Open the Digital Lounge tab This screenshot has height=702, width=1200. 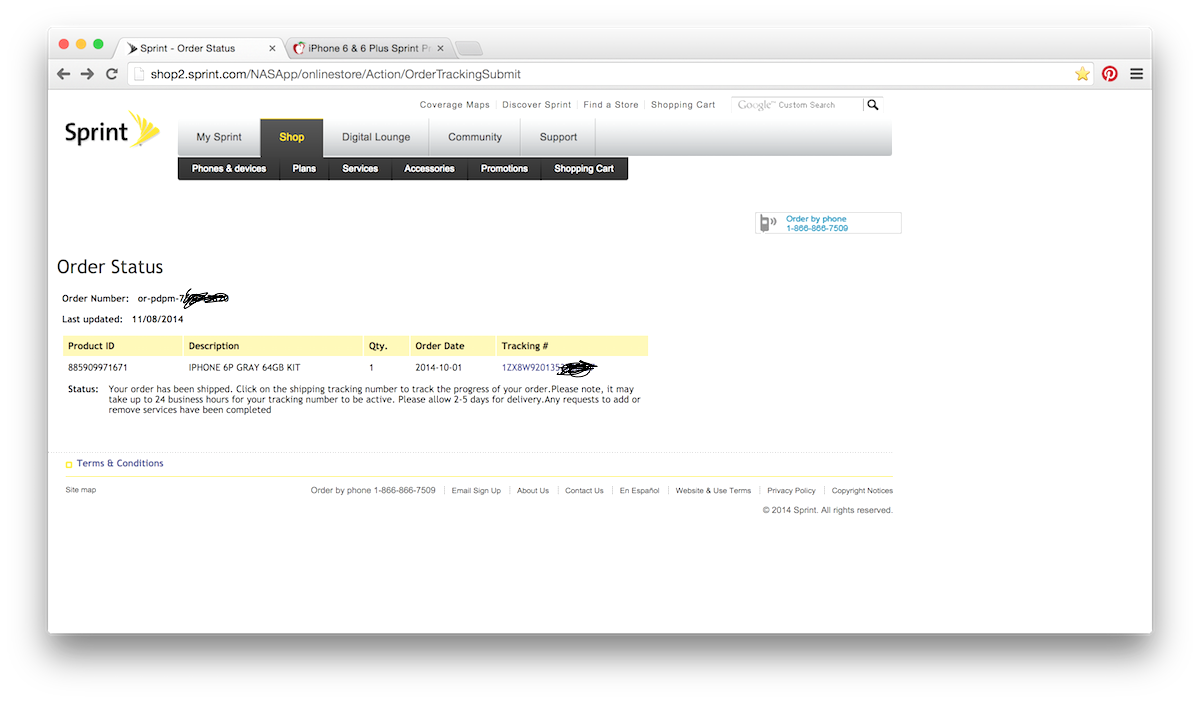(376, 137)
